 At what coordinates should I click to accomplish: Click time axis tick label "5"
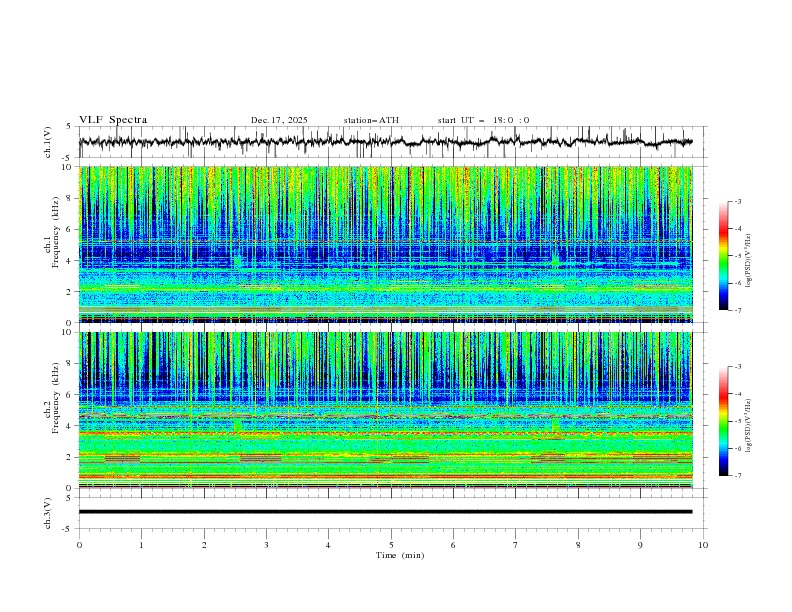pos(391,545)
